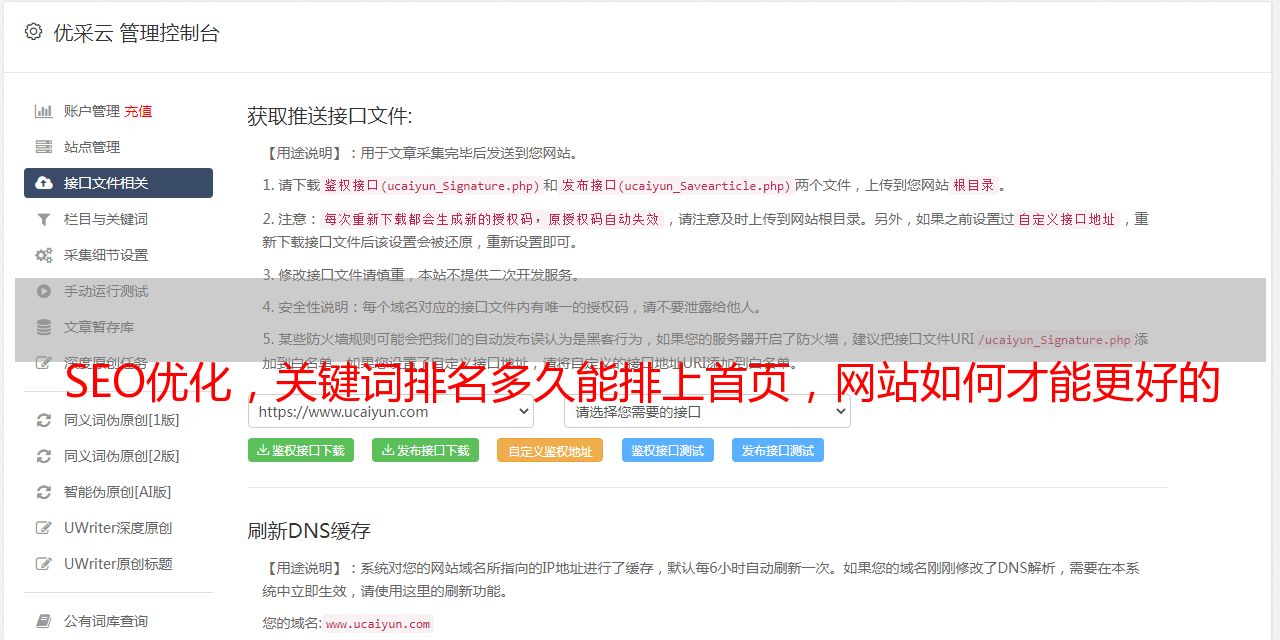Click the 刷新DNS缓存 heading
The height and width of the screenshot is (640, 1280).
click(x=310, y=530)
